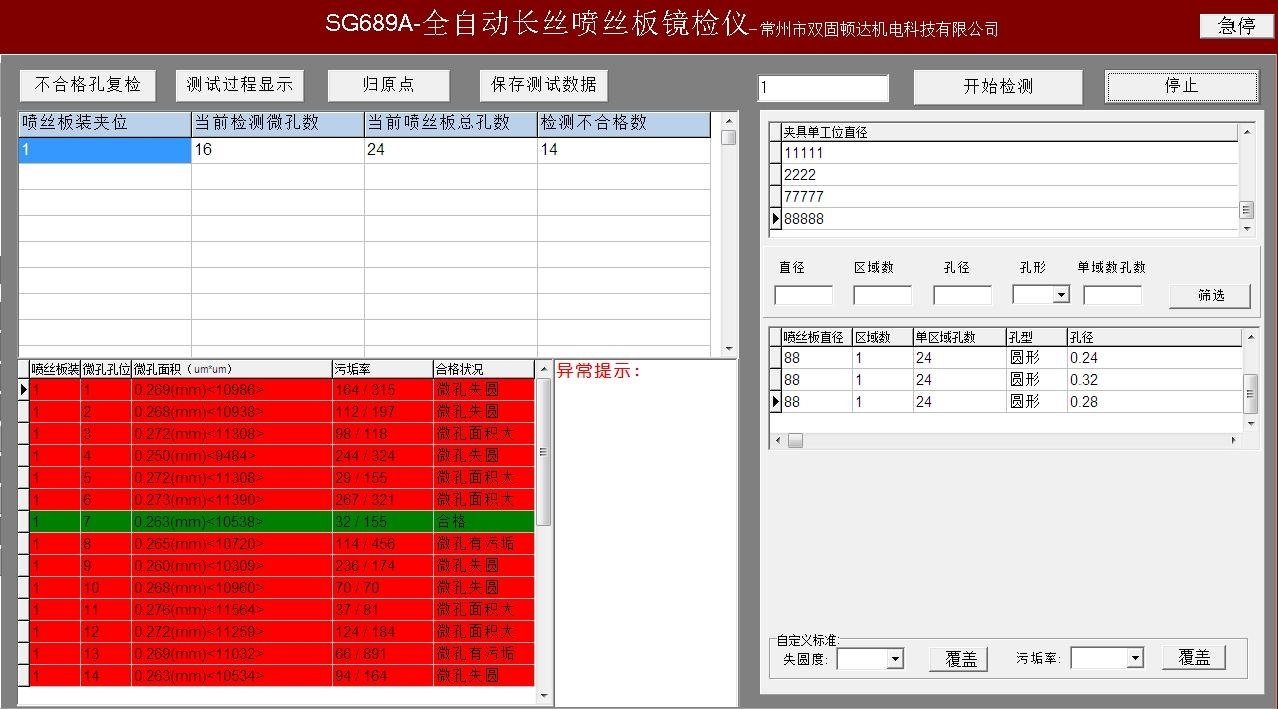Viewport: 1278px width, 709px height.
Task: Expand the 污垢率 dropdown list
Action: [x=1135, y=658]
